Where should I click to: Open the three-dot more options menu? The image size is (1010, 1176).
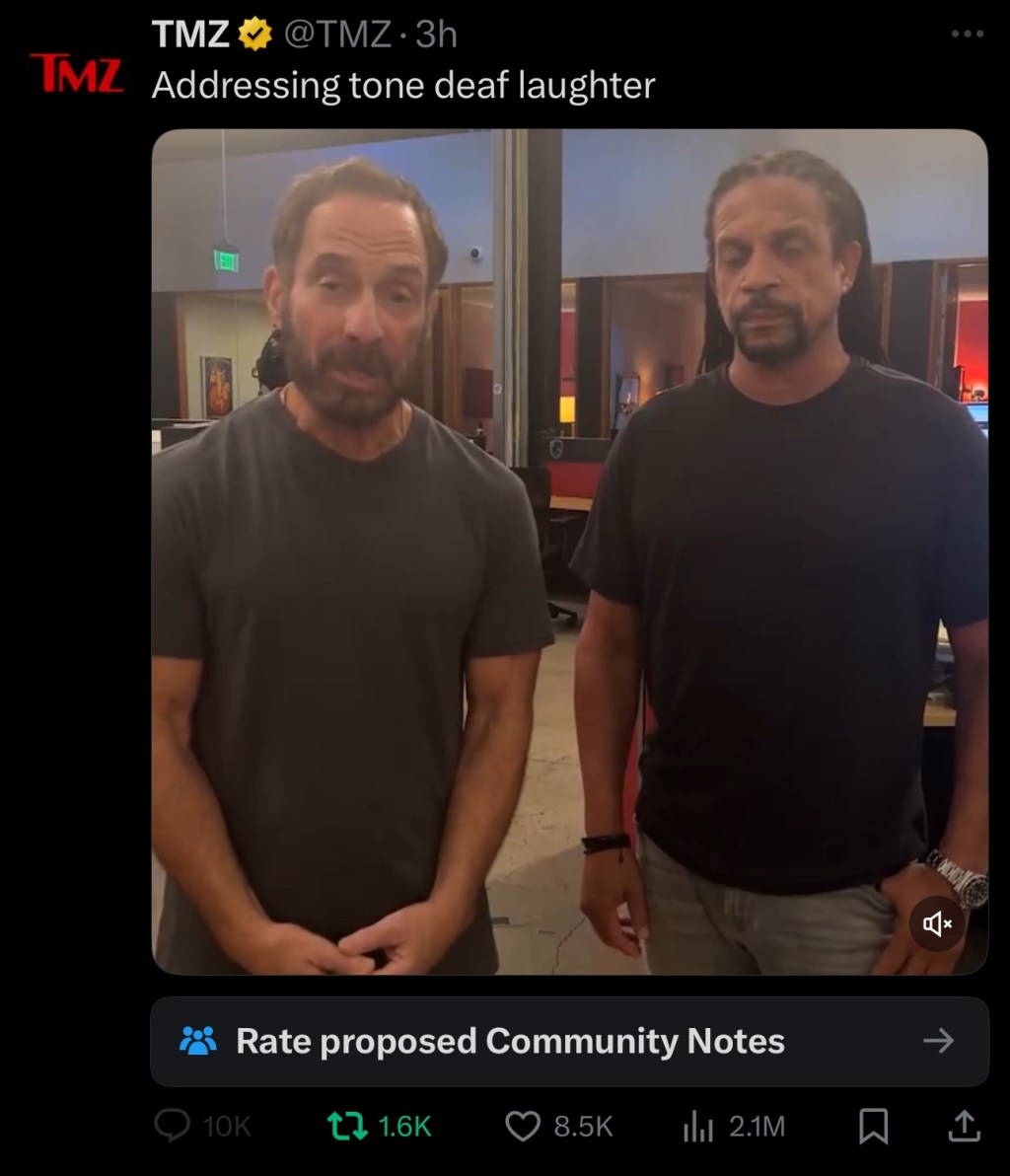[968, 34]
